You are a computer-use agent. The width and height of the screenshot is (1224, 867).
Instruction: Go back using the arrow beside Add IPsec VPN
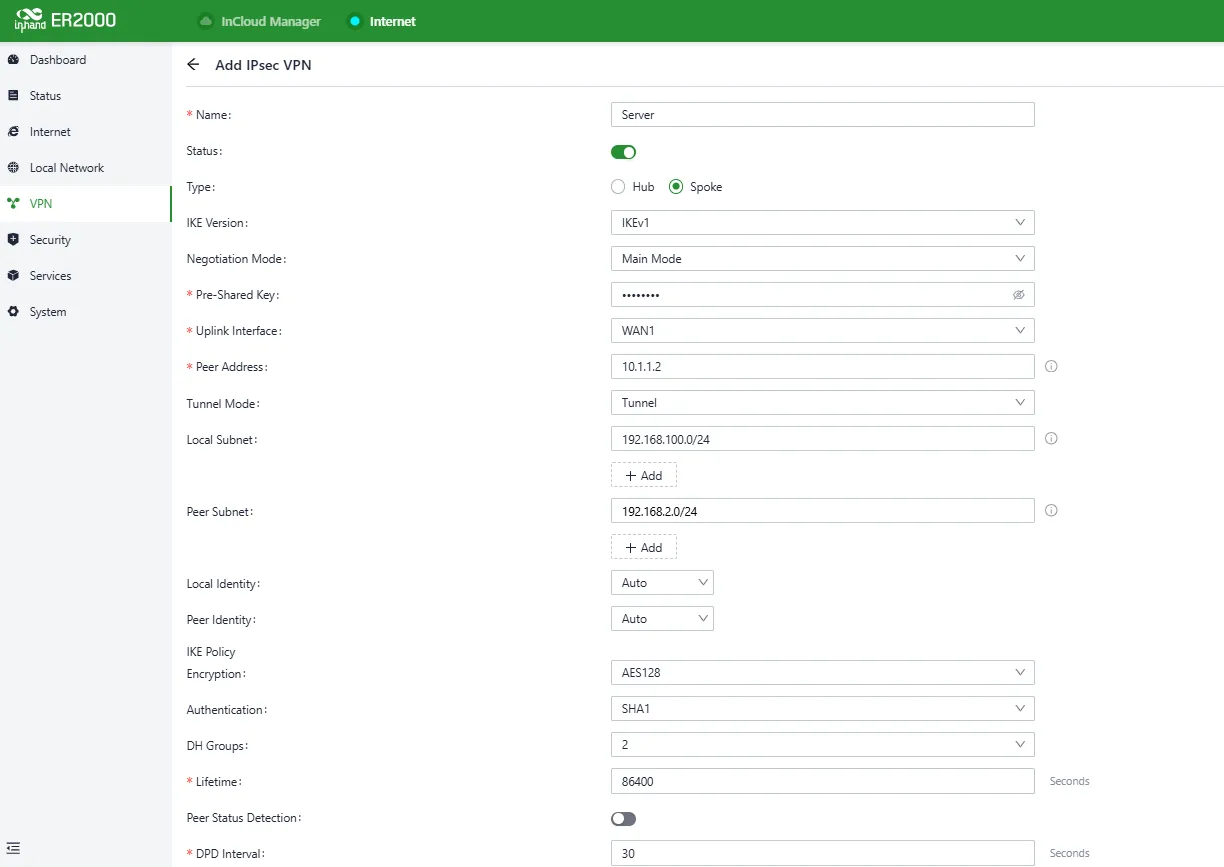click(x=194, y=65)
